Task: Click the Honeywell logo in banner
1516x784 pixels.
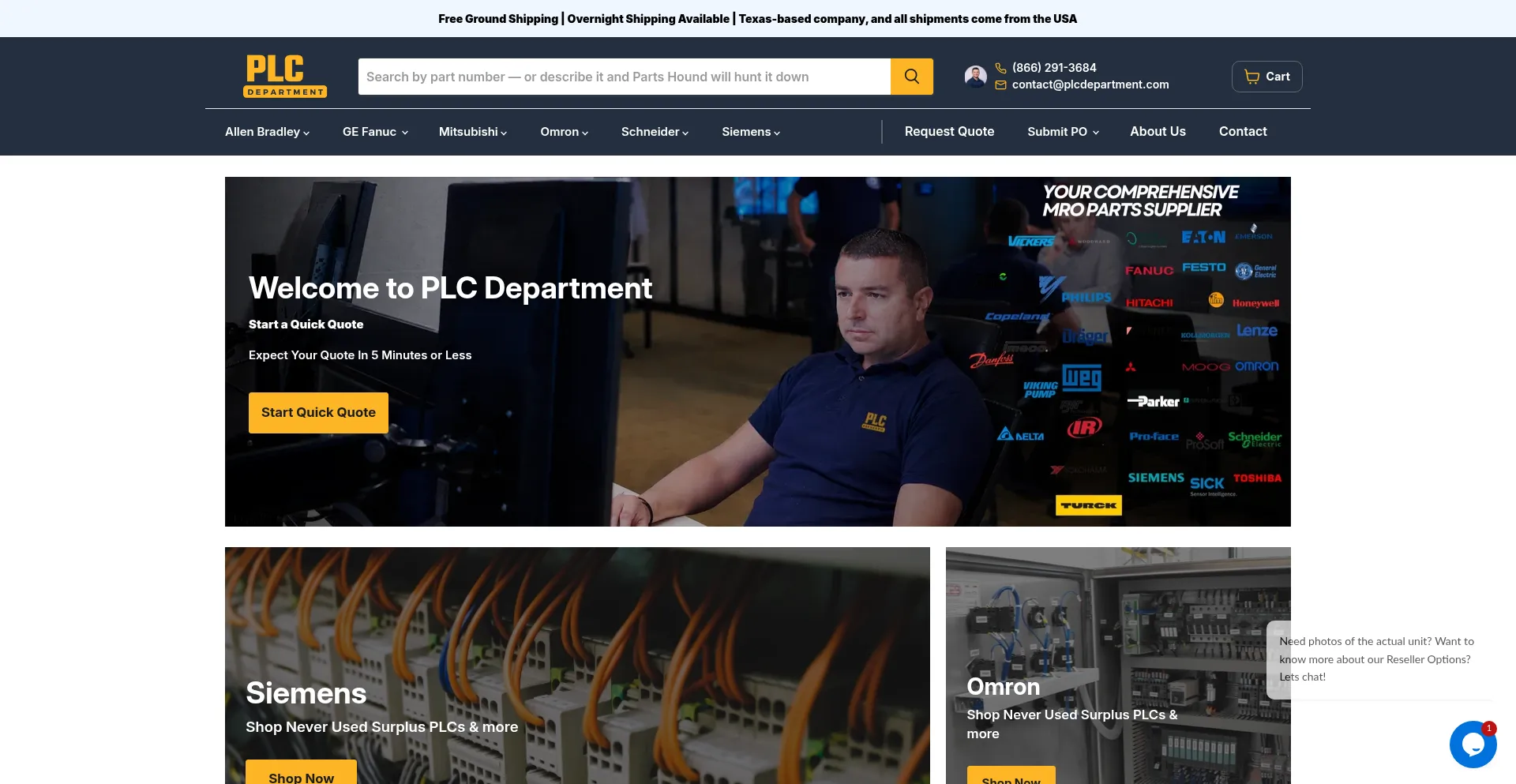Action: tap(1255, 303)
